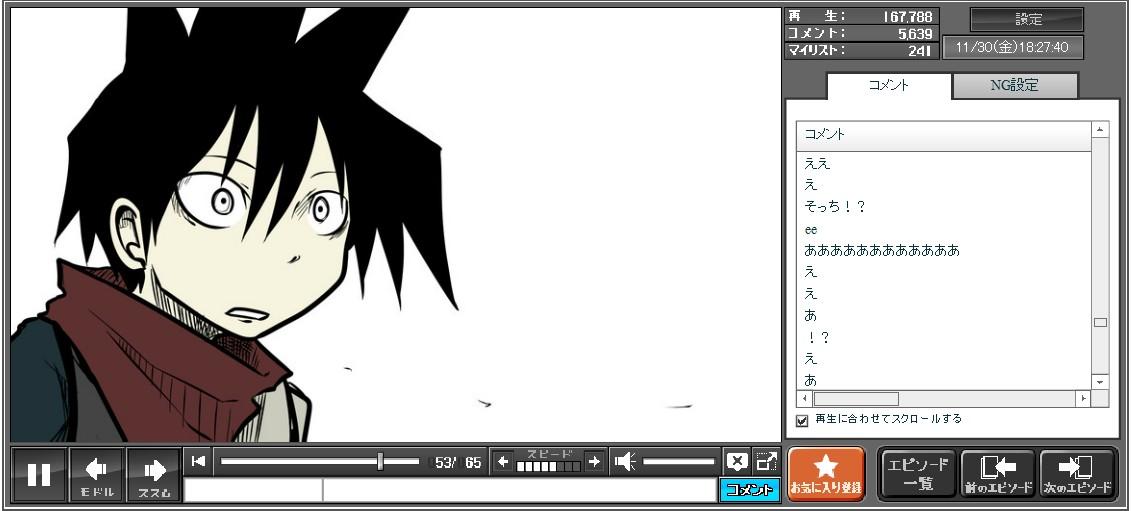Open the episode list (エピソード一覧)

point(918,474)
